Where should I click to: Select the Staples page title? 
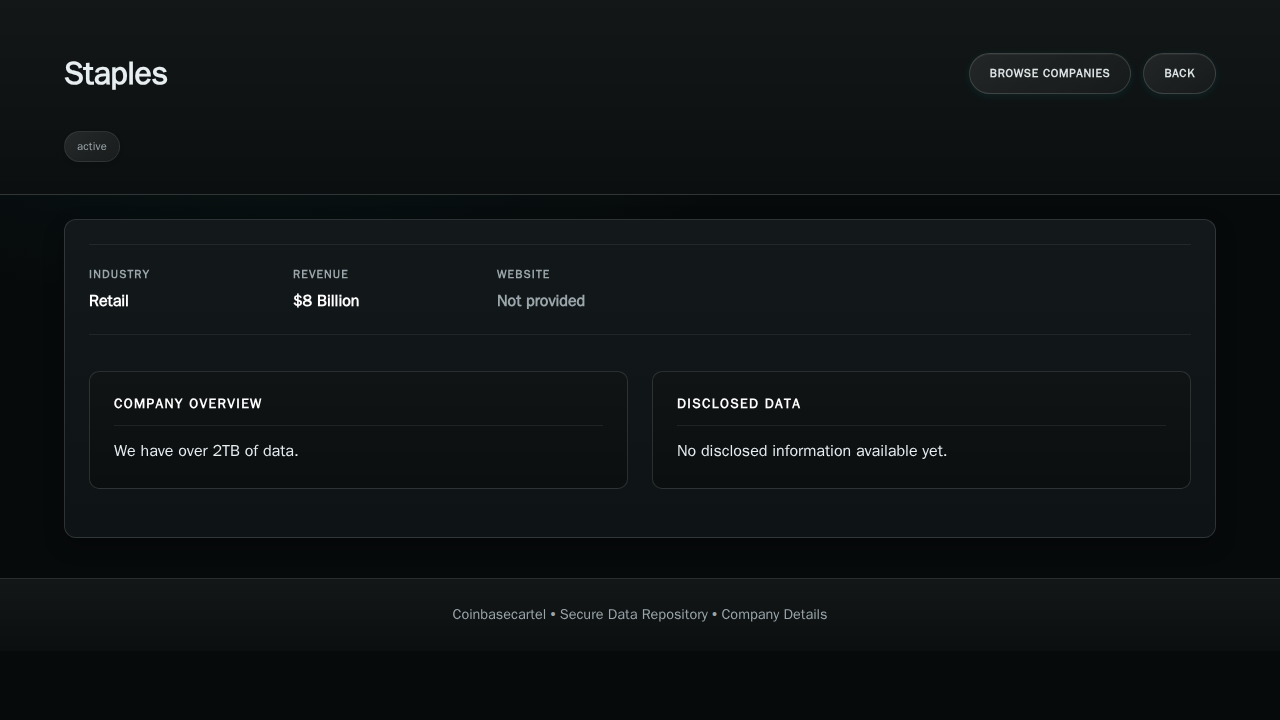click(116, 74)
